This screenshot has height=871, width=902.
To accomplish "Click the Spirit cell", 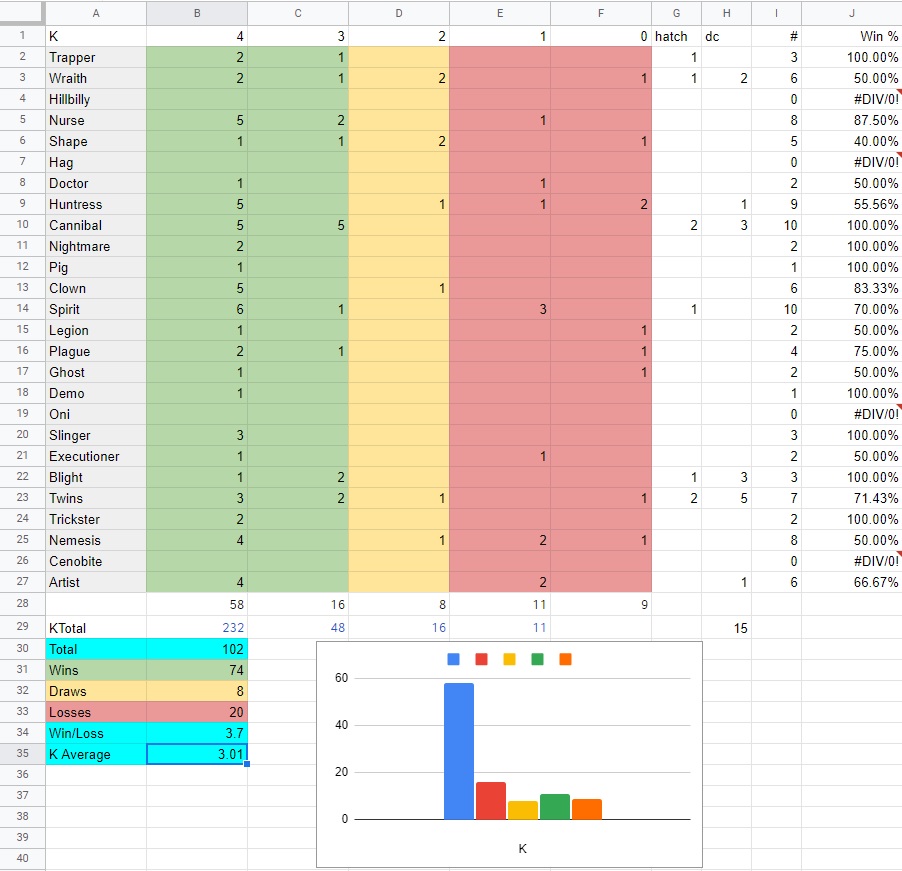I will point(96,309).
